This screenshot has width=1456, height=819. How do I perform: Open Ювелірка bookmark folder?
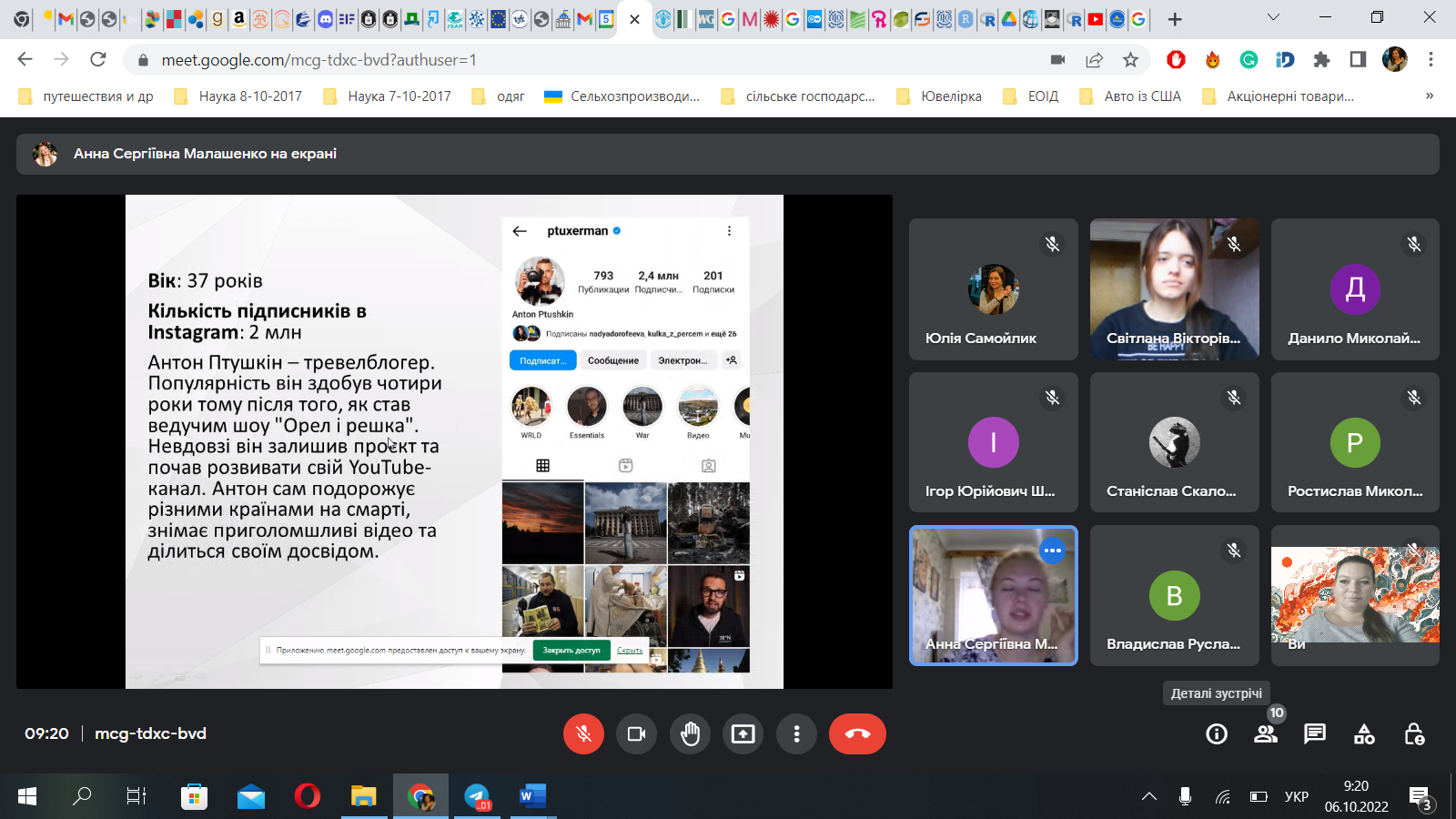(x=939, y=96)
